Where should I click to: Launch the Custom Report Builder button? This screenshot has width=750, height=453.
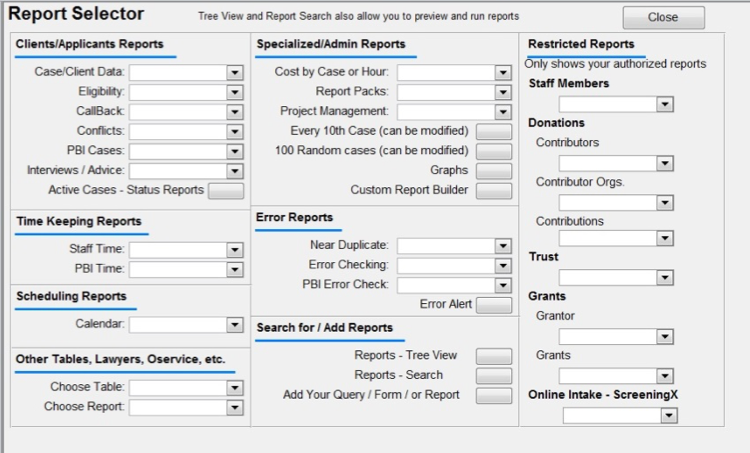[493, 190]
